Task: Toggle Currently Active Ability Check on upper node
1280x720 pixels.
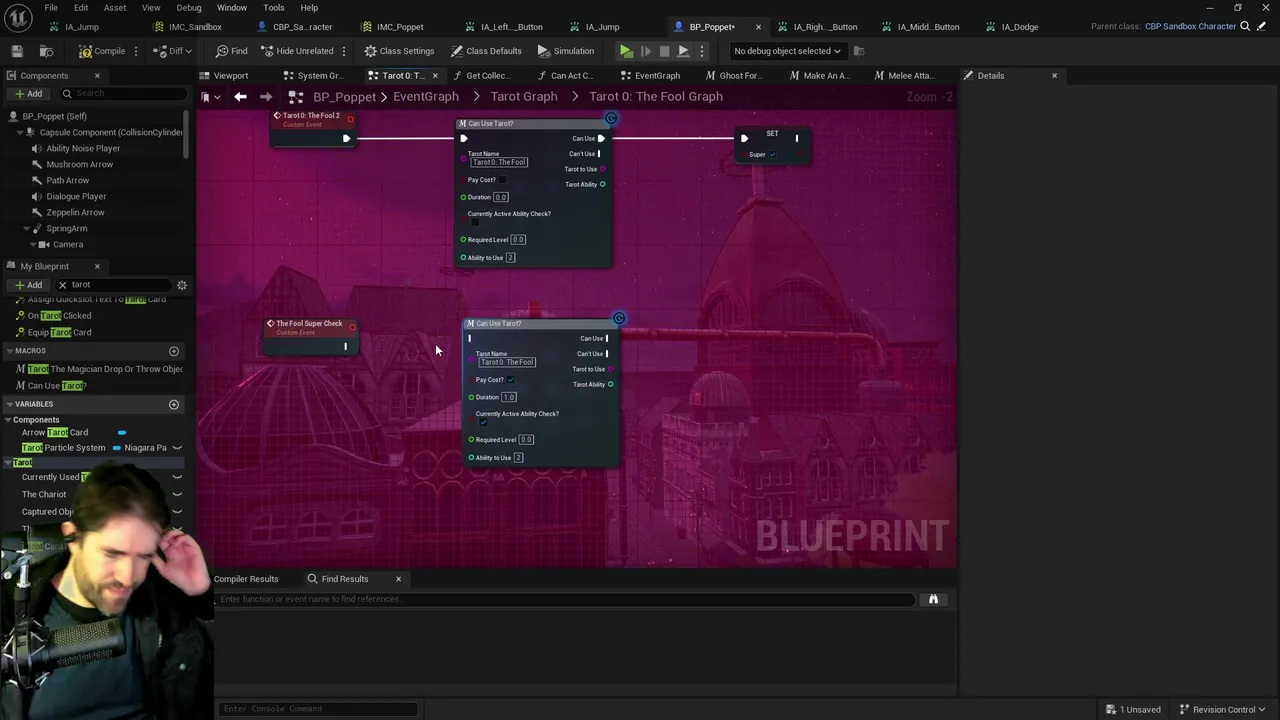Action: click(475, 222)
